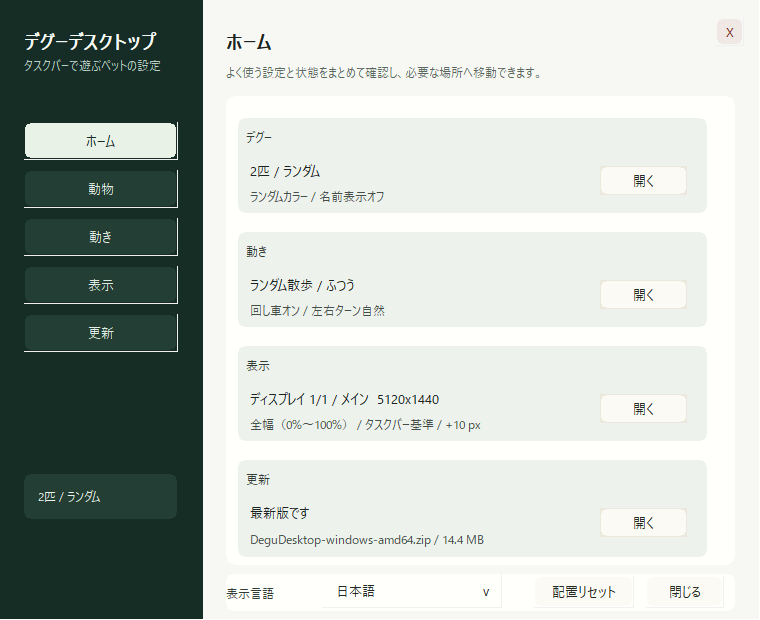Click 開く in the デグー card
The image size is (760, 620).
(x=643, y=181)
